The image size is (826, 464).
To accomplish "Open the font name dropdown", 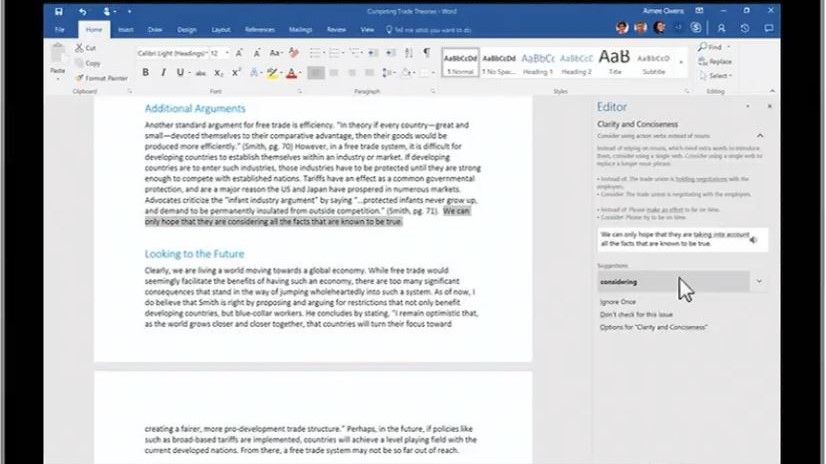I will click(206, 54).
